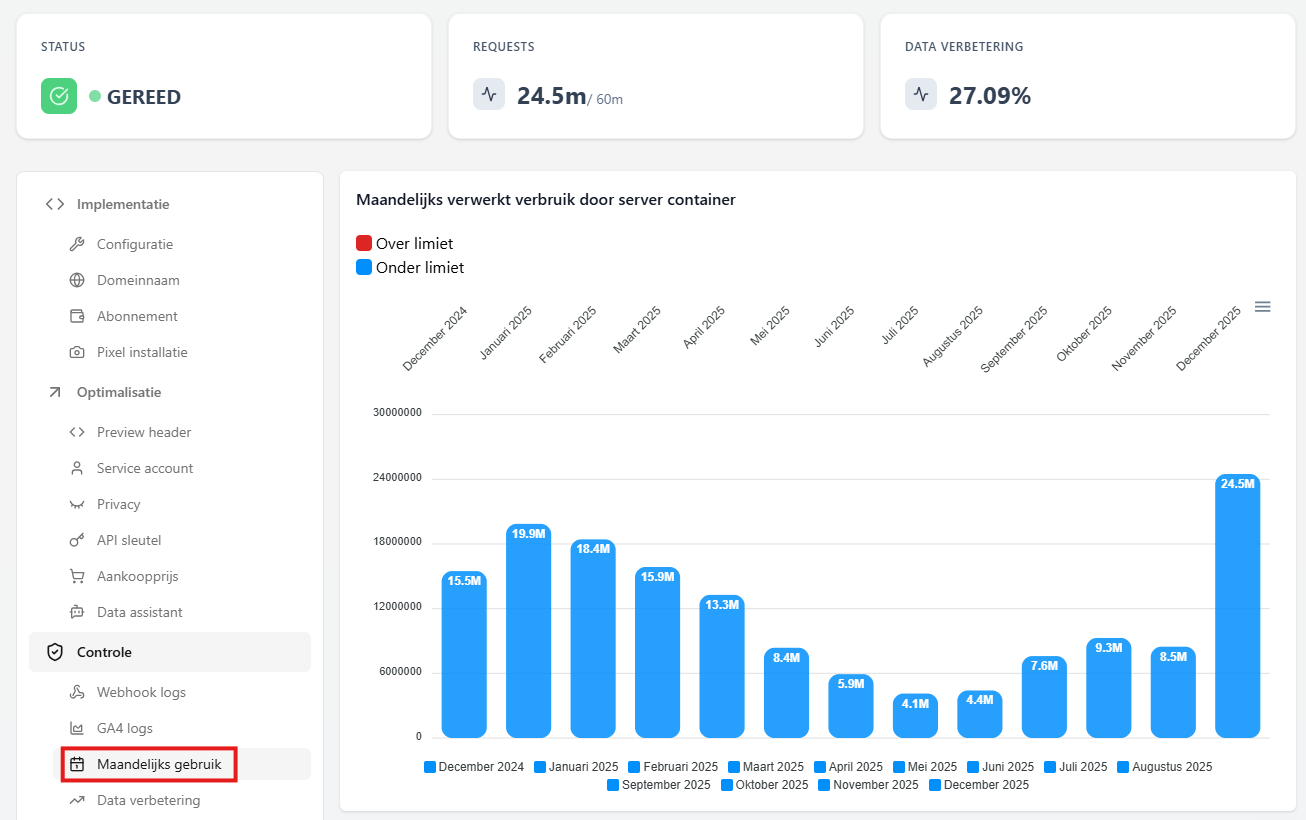Viewport: 1306px width, 820px height.
Task: Open the Privacy settings page
Action: pos(118,504)
